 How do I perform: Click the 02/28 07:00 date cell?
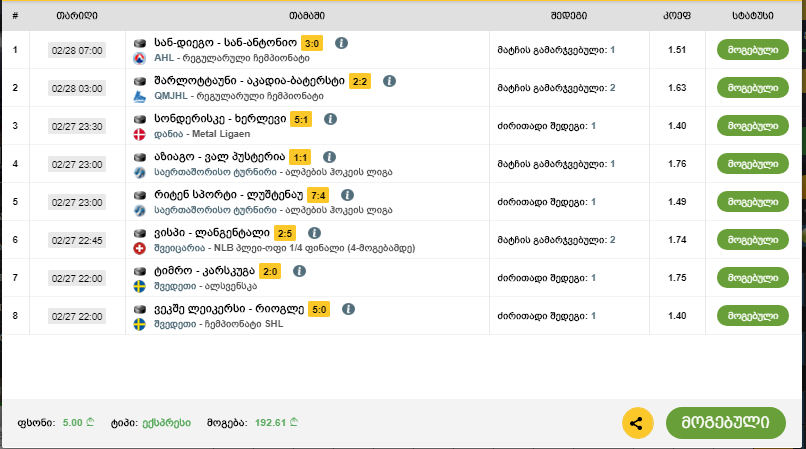tap(77, 50)
